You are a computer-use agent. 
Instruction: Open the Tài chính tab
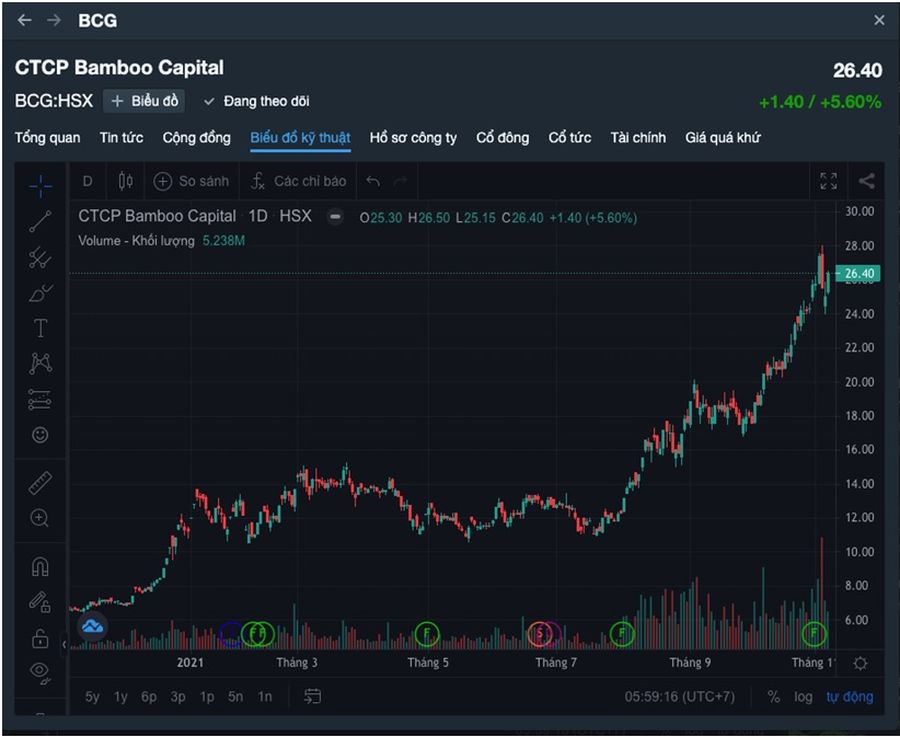tap(638, 138)
